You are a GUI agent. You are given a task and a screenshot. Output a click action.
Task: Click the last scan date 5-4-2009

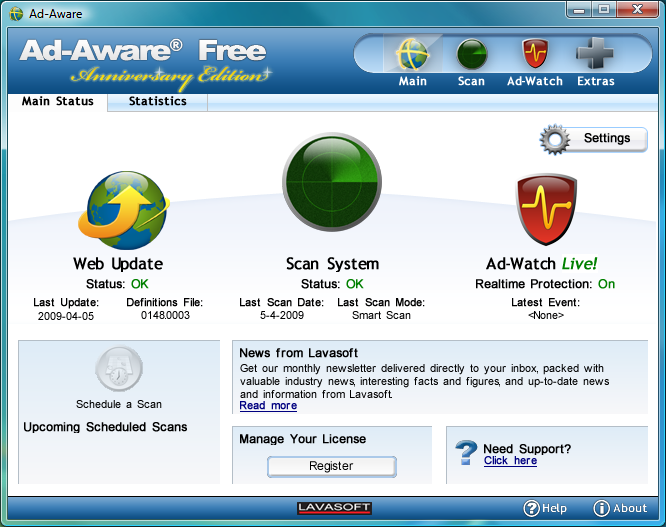click(282, 316)
